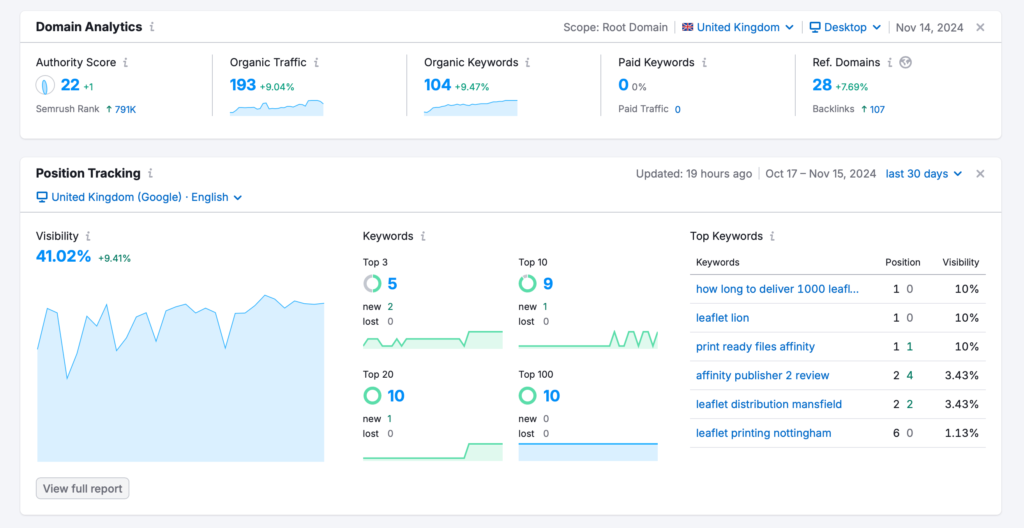The height and width of the screenshot is (528, 1024).
Task: Click the Organic Keywords sparkline chart
Action: 471,108
